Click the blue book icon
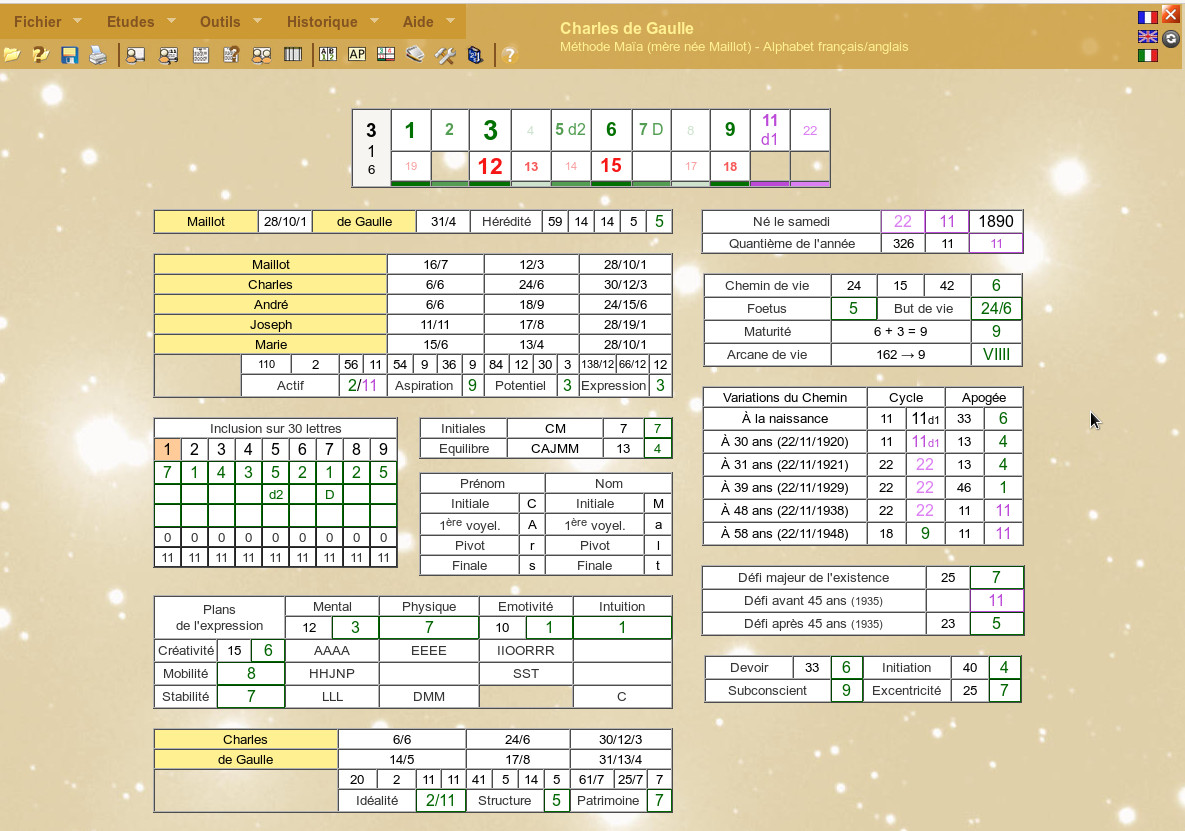1185x831 pixels. [x=475, y=54]
